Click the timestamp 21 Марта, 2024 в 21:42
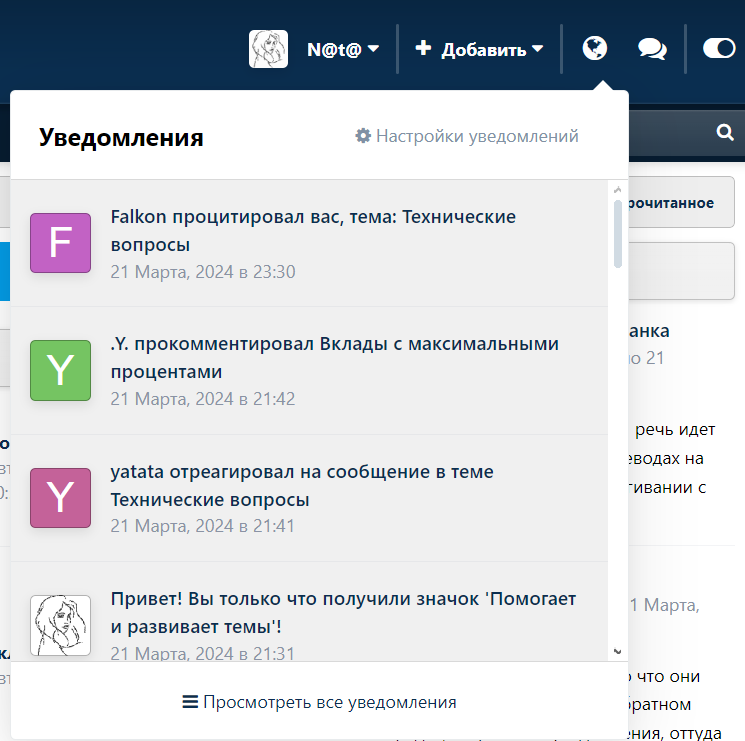 (x=203, y=399)
